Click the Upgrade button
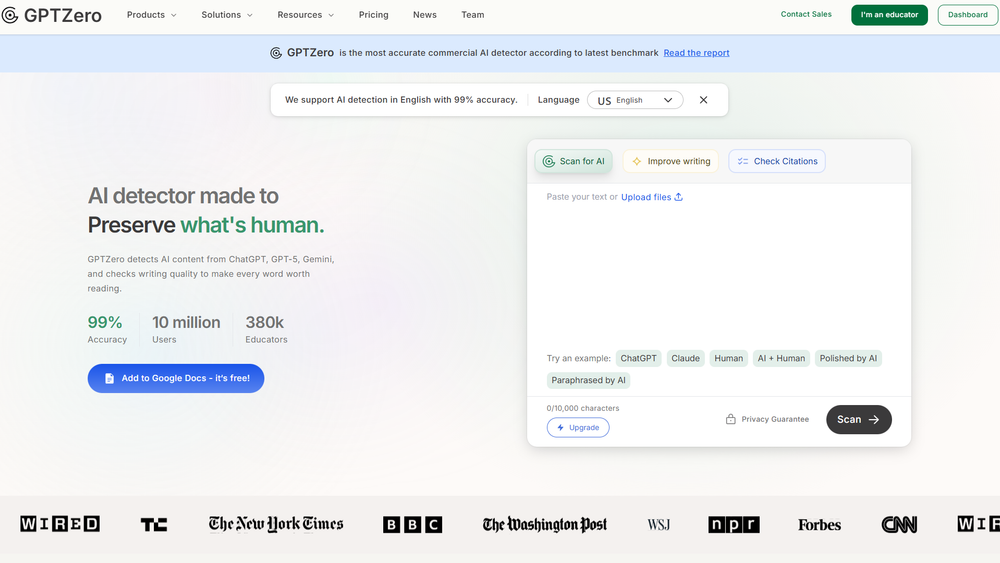 [x=578, y=427]
